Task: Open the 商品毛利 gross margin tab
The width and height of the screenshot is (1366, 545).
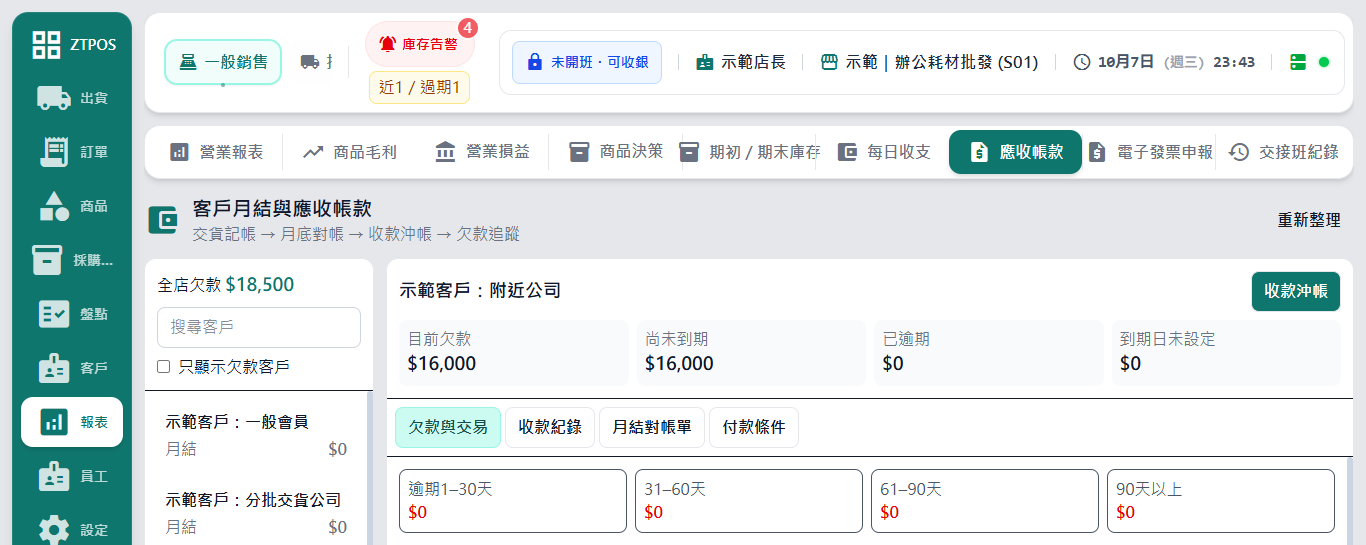Action: (x=349, y=152)
